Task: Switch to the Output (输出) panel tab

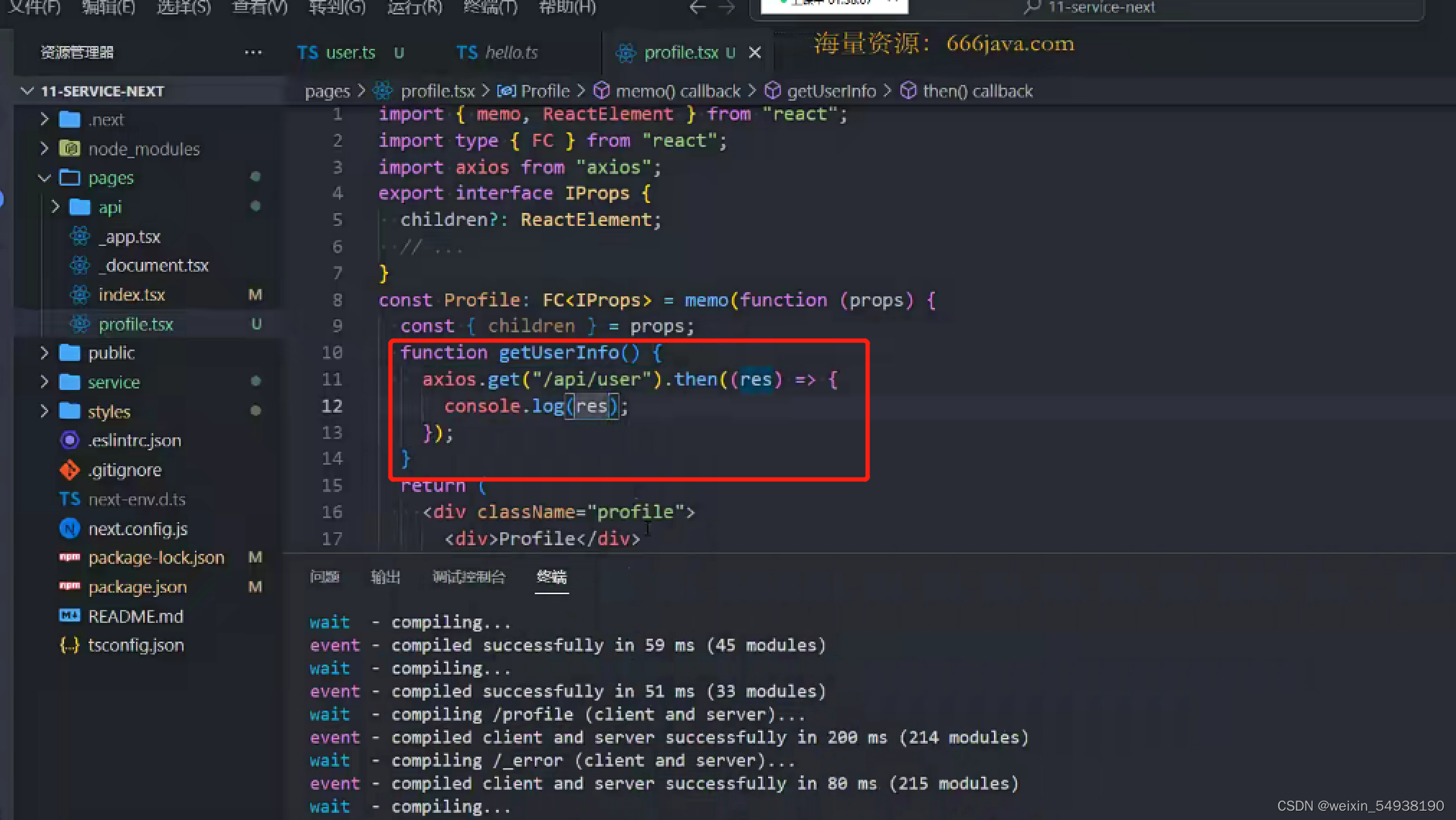Action: pos(385,577)
